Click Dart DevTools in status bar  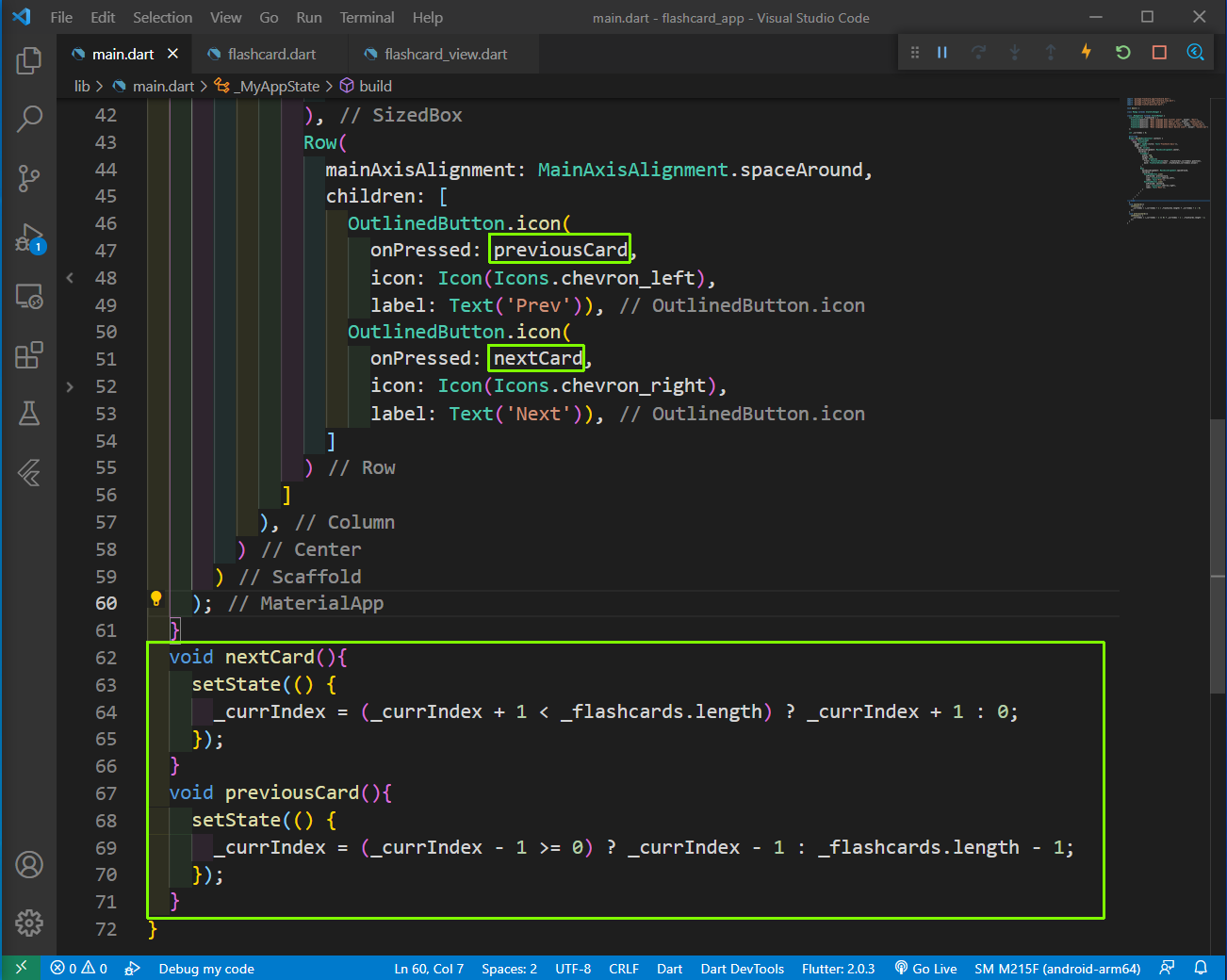point(742,969)
